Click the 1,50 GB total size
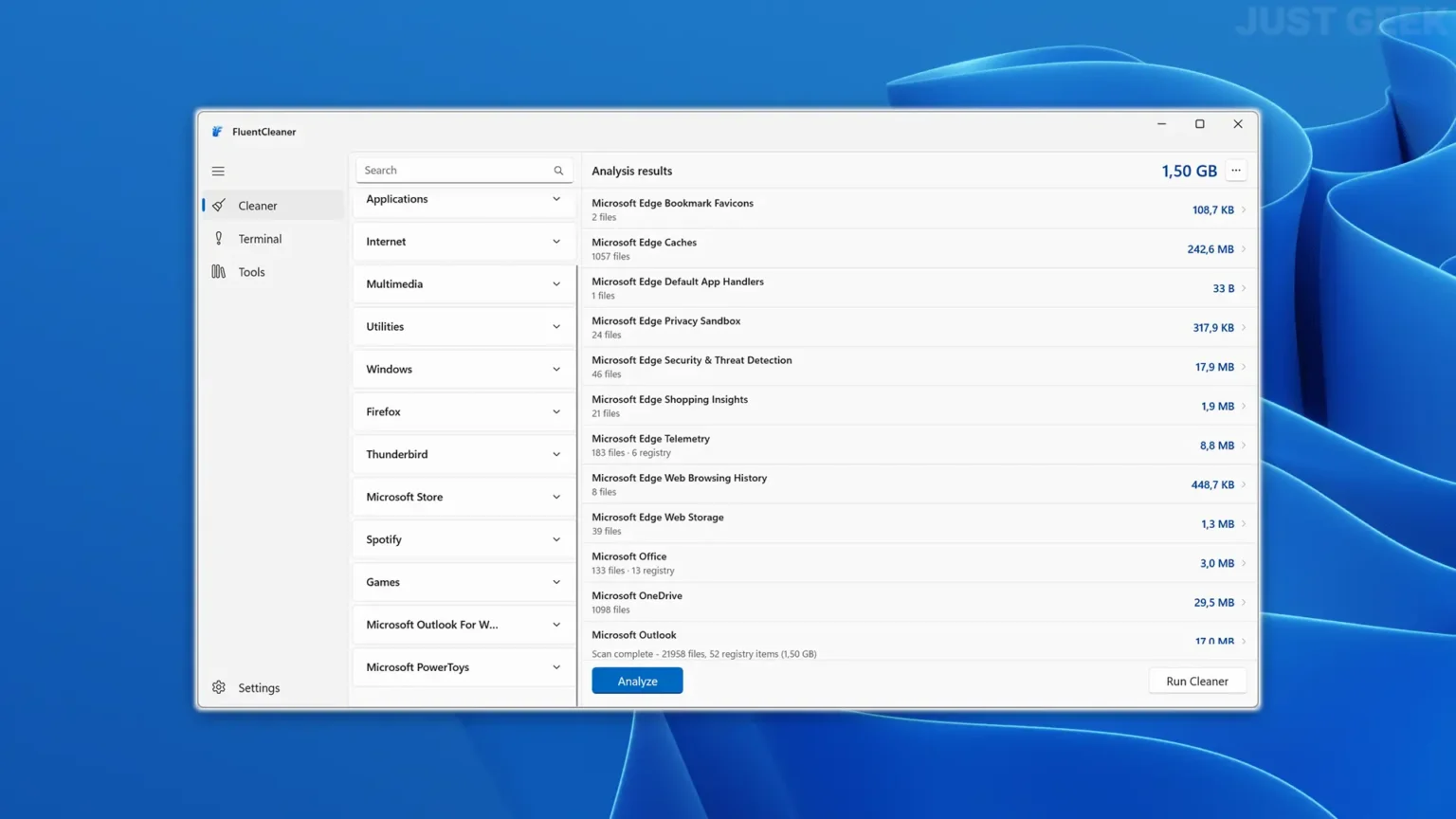This screenshot has height=819, width=1456. [1189, 171]
